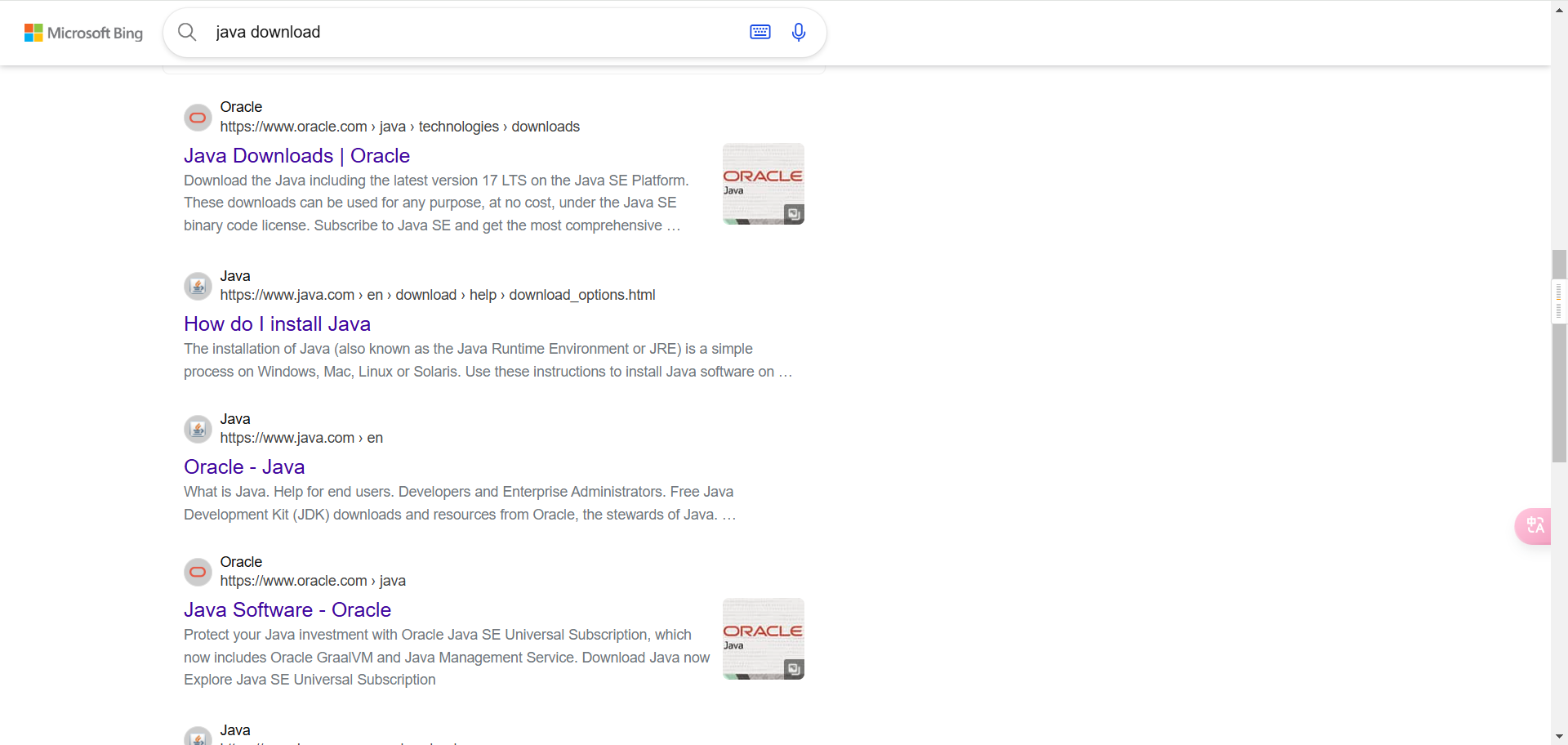The image size is (1568, 745).
Task: Open the Oracle - Java result
Action: coord(244,466)
